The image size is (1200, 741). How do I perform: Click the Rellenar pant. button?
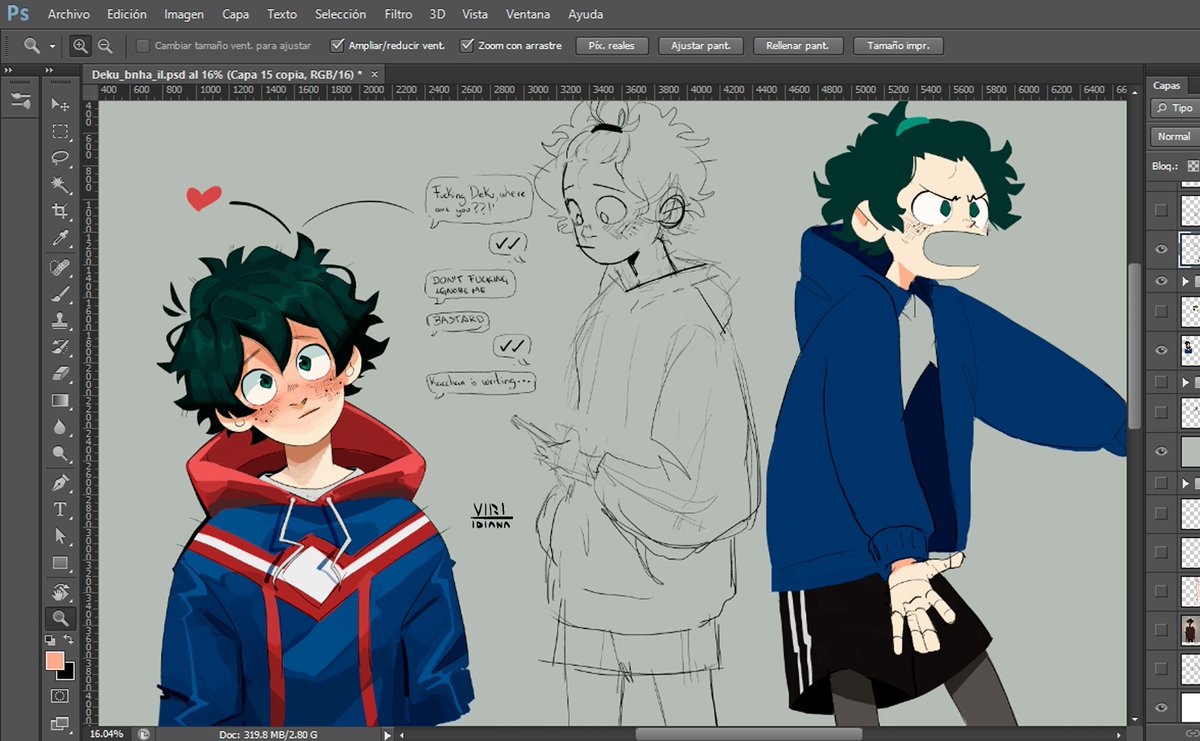(800, 46)
